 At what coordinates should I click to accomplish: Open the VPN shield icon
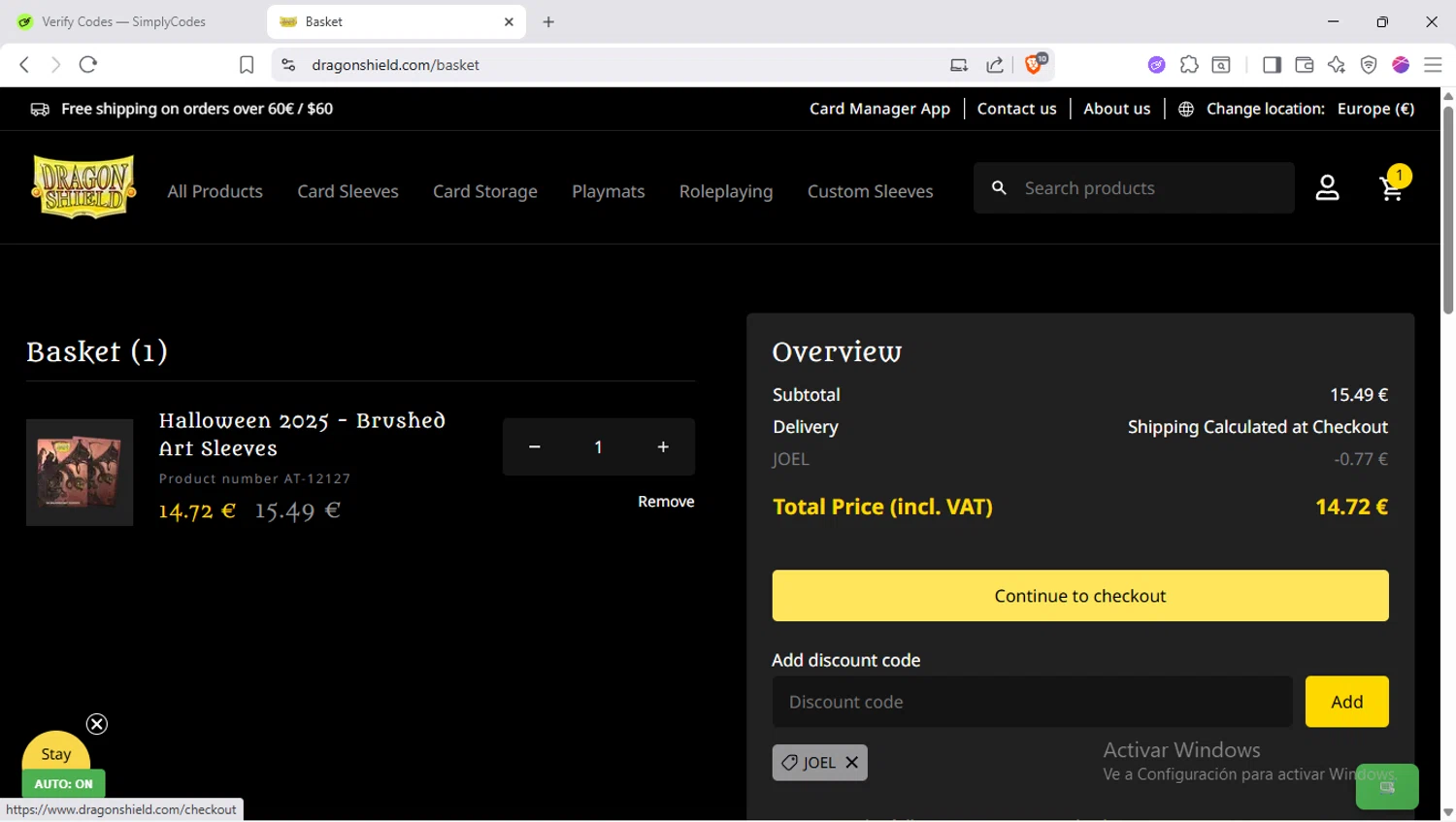1369,65
